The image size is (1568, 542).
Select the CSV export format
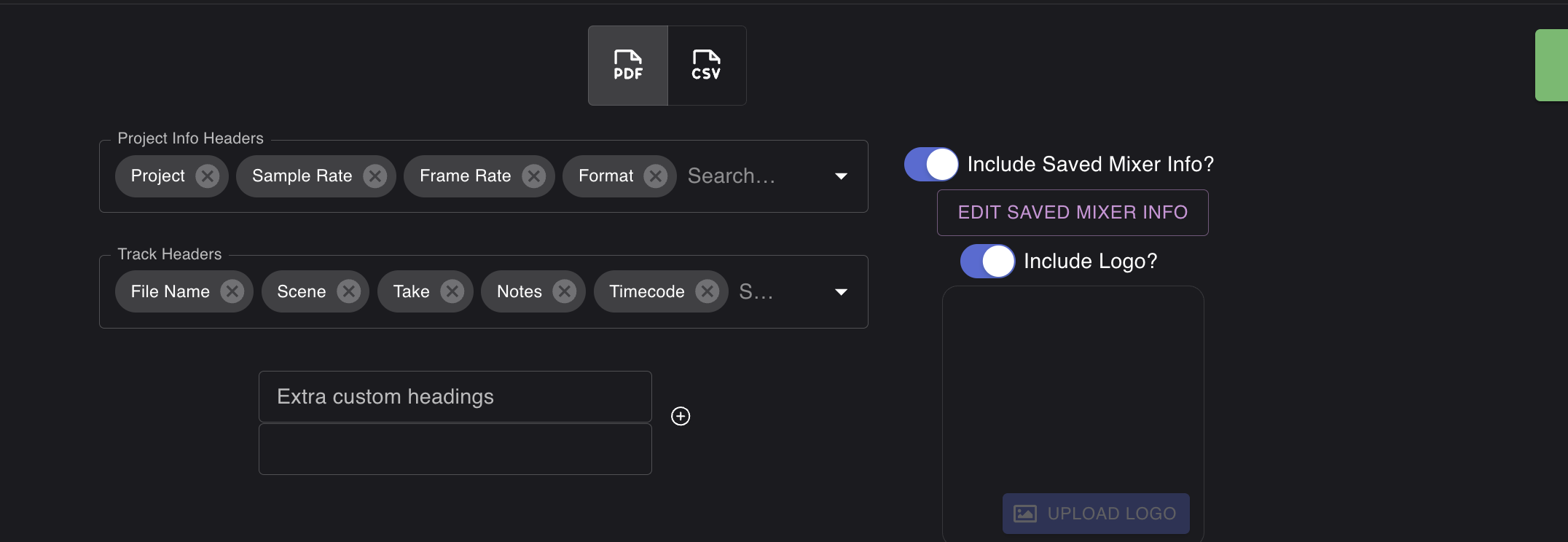[706, 66]
